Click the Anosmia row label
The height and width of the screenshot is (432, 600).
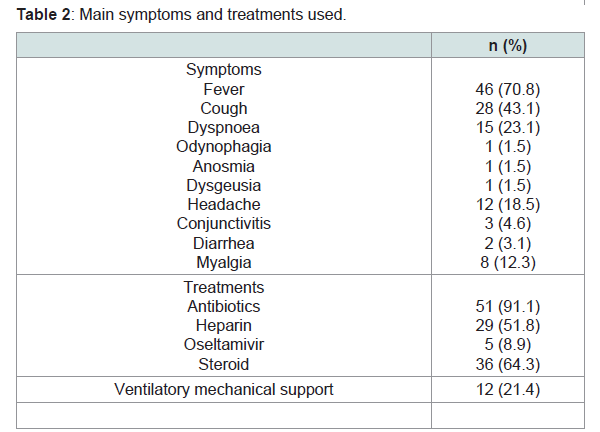click(x=224, y=166)
